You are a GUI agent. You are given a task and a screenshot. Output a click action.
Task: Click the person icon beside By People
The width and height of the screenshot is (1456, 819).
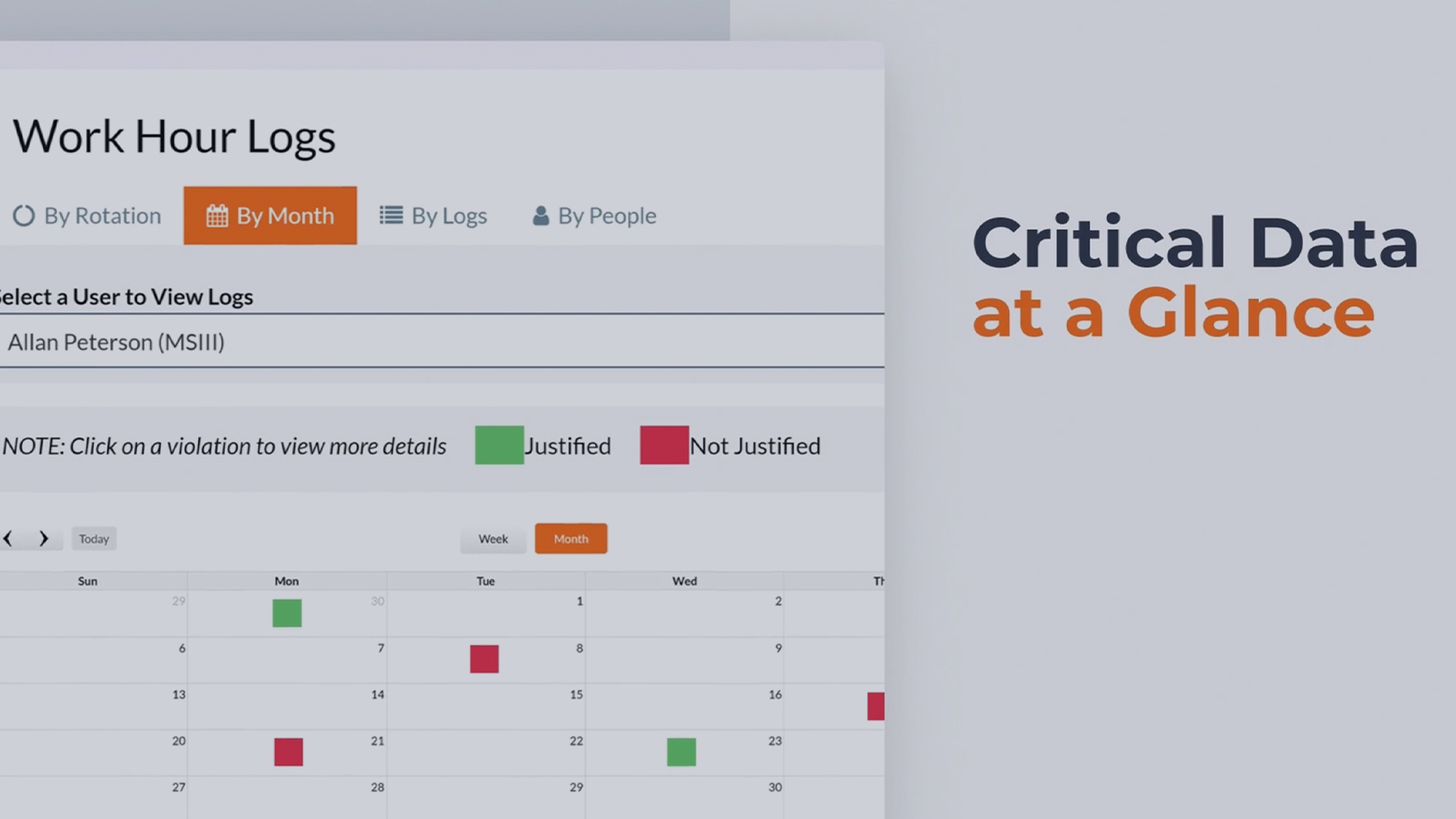point(541,216)
